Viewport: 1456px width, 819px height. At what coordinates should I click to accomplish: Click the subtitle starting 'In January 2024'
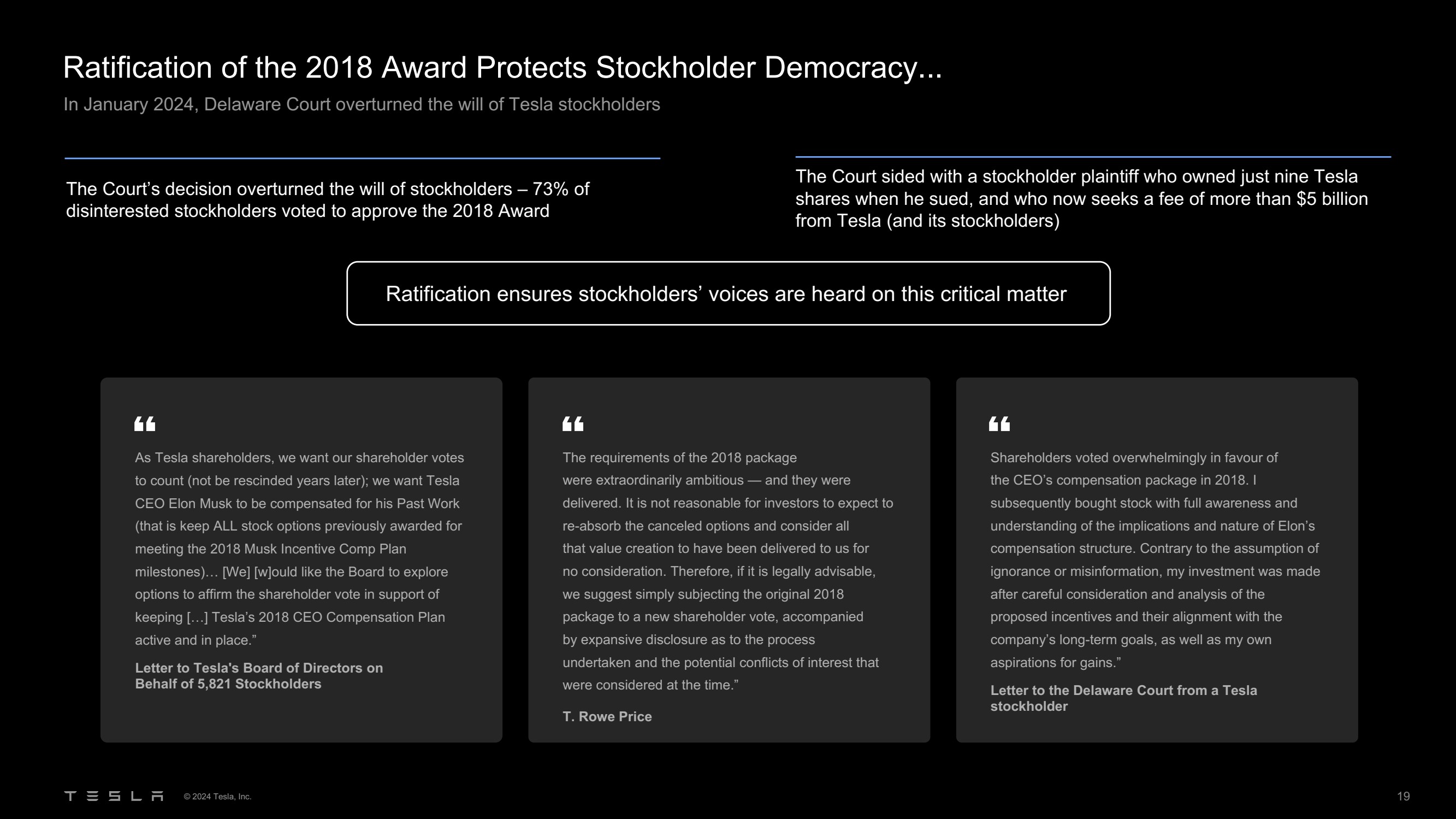362,105
